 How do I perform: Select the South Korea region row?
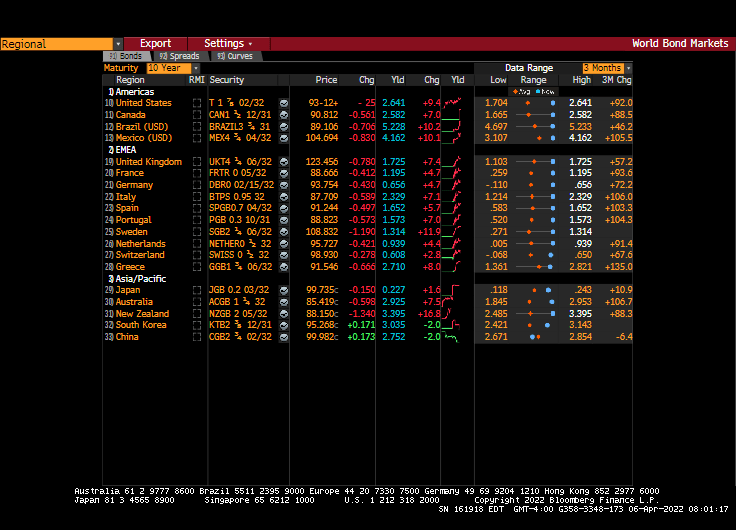pos(141,325)
